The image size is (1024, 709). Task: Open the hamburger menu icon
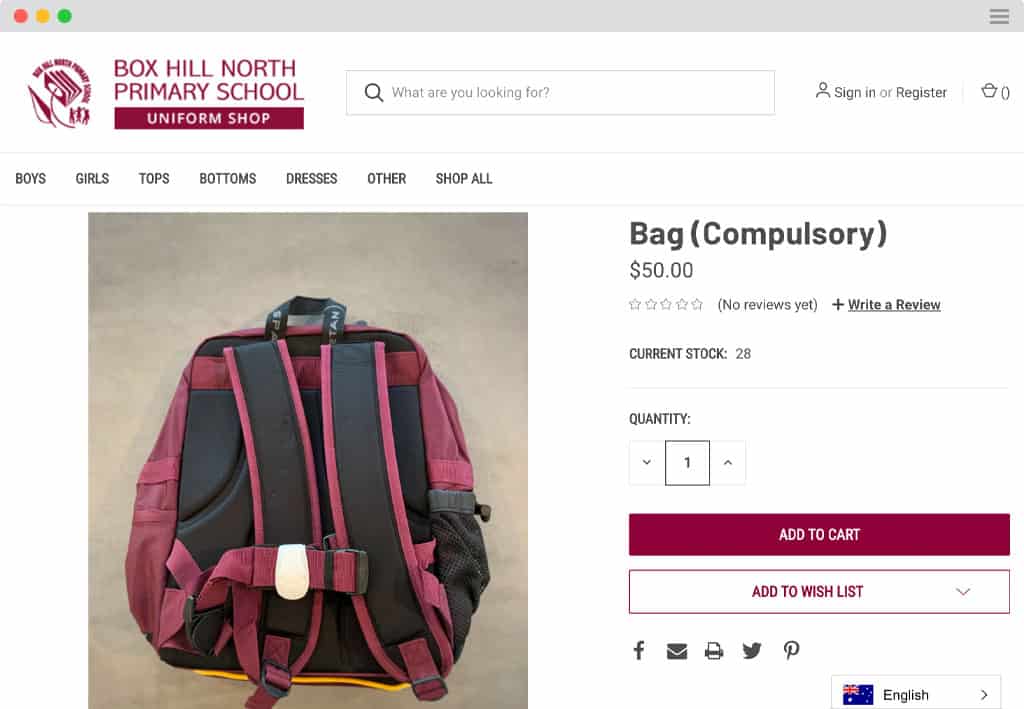999,16
